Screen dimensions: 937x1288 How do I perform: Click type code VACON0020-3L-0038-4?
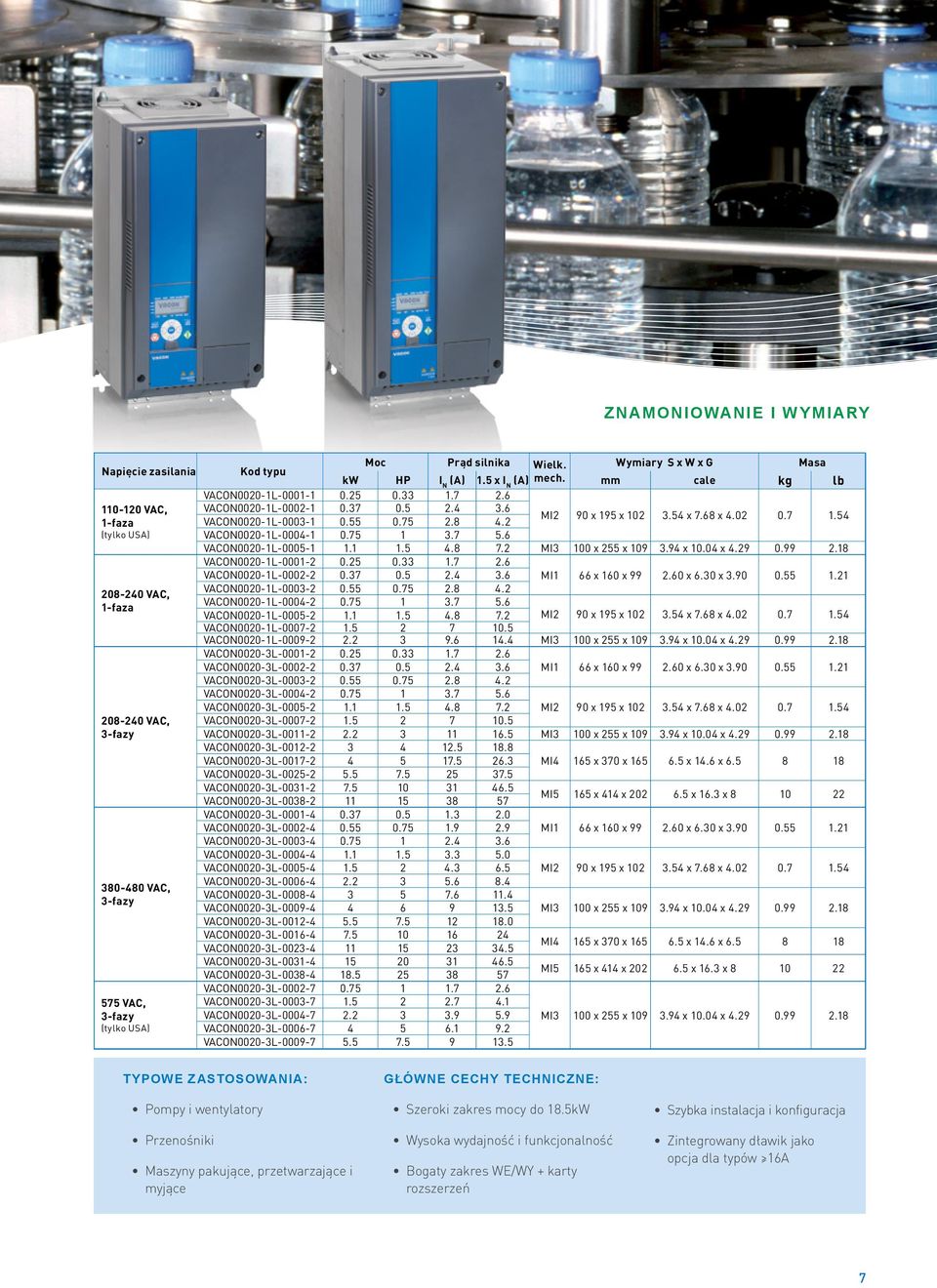(260, 975)
